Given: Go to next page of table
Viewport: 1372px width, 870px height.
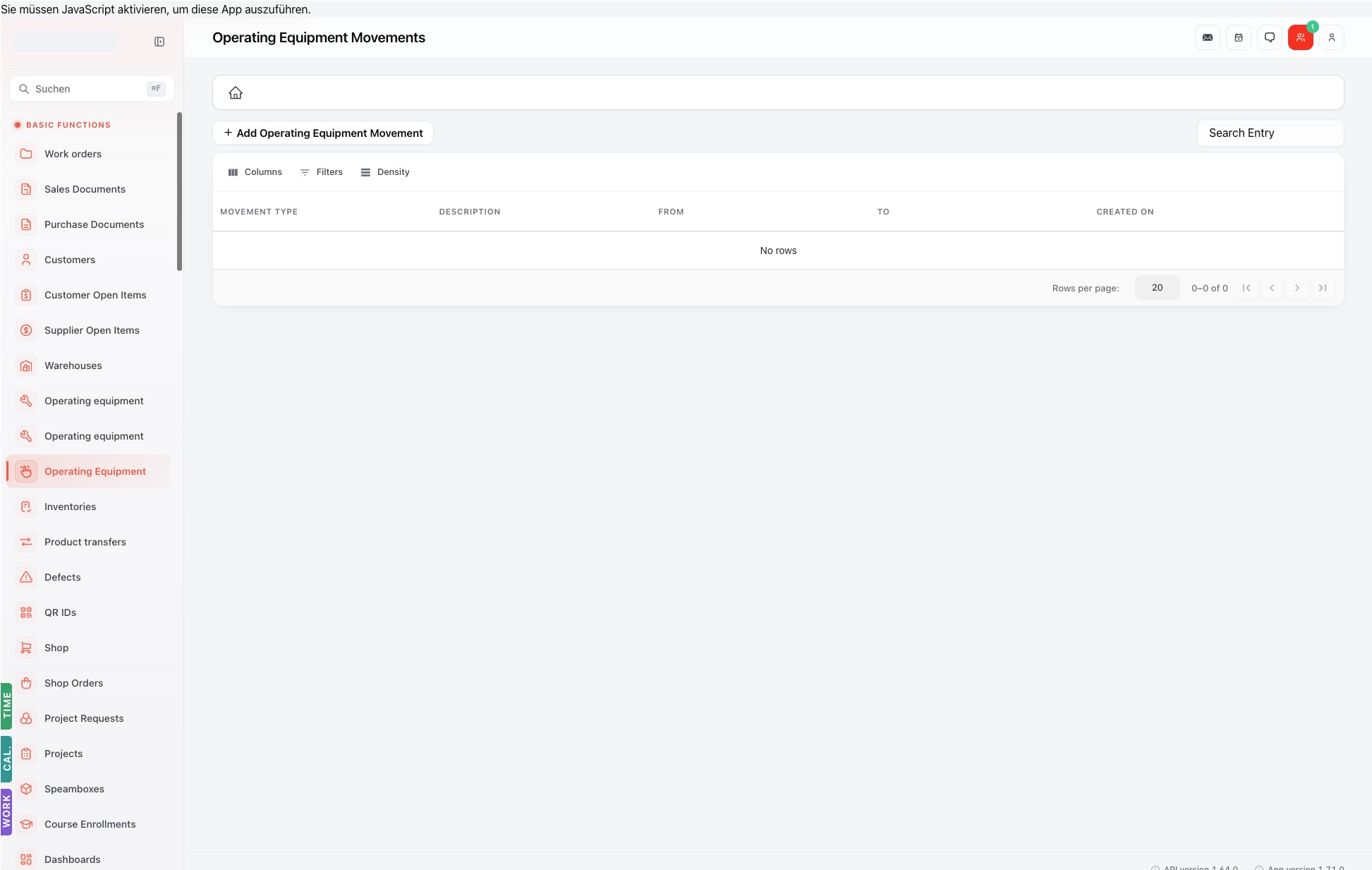Looking at the screenshot, I should pos(1297,288).
